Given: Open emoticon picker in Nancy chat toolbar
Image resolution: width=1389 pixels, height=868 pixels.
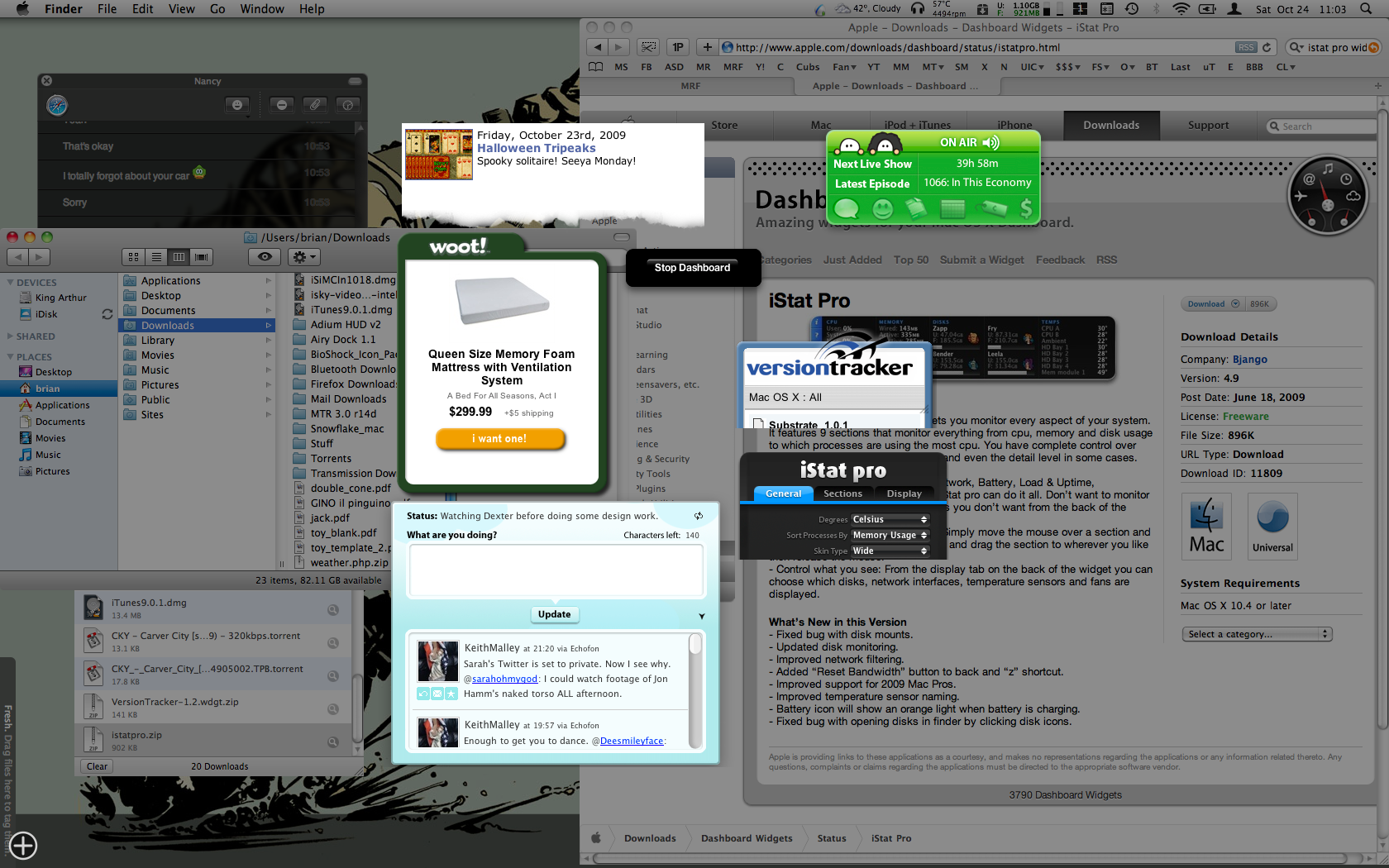Looking at the screenshot, I should point(237,105).
